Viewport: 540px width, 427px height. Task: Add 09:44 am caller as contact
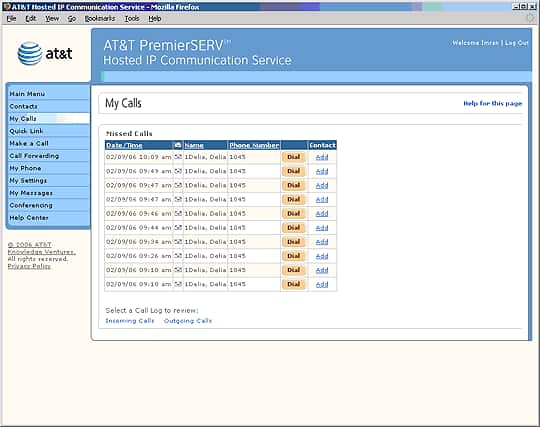322,228
